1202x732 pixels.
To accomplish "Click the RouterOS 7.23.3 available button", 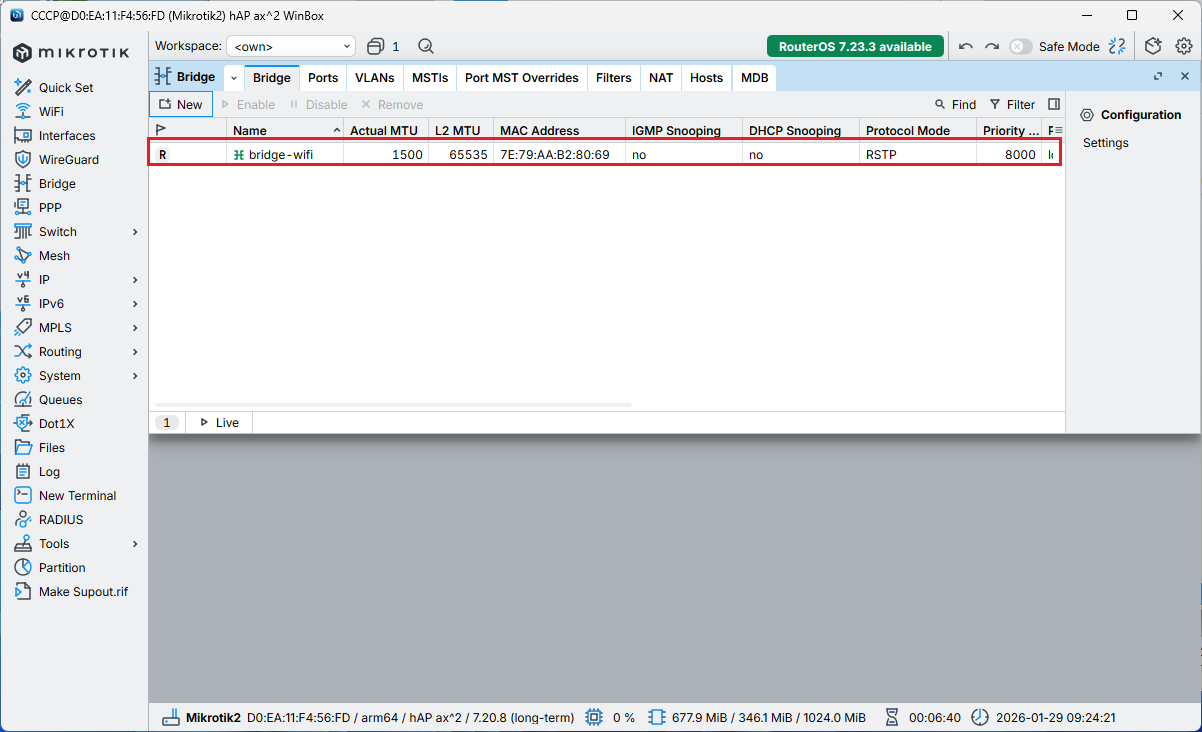I will coord(855,46).
